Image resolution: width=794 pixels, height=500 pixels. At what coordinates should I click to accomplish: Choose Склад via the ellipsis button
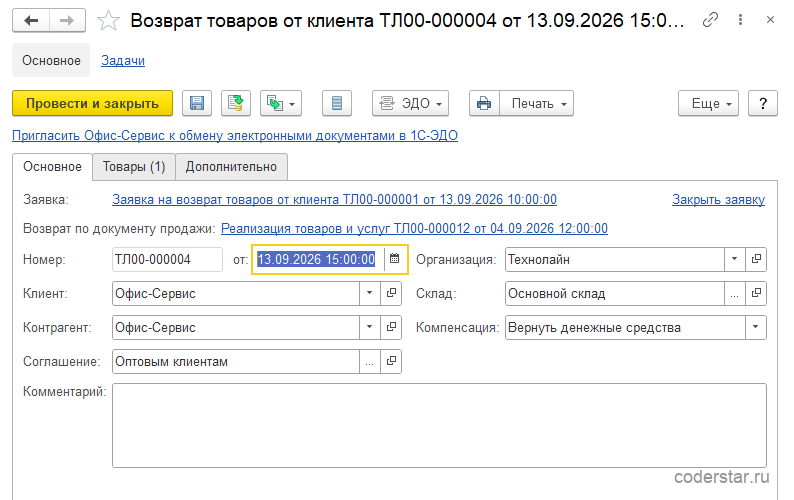[x=734, y=293]
